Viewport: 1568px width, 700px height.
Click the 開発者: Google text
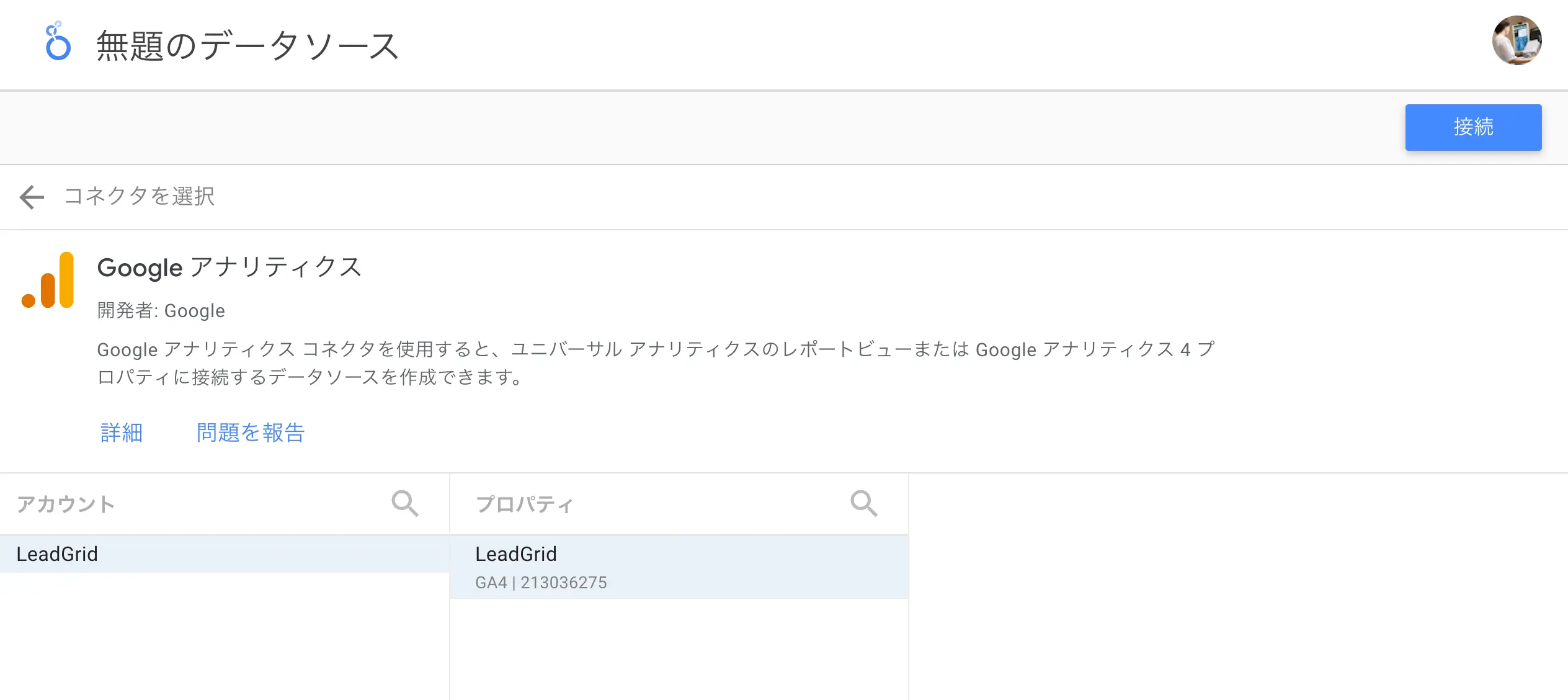pyautogui.click(x=161, y=311)
